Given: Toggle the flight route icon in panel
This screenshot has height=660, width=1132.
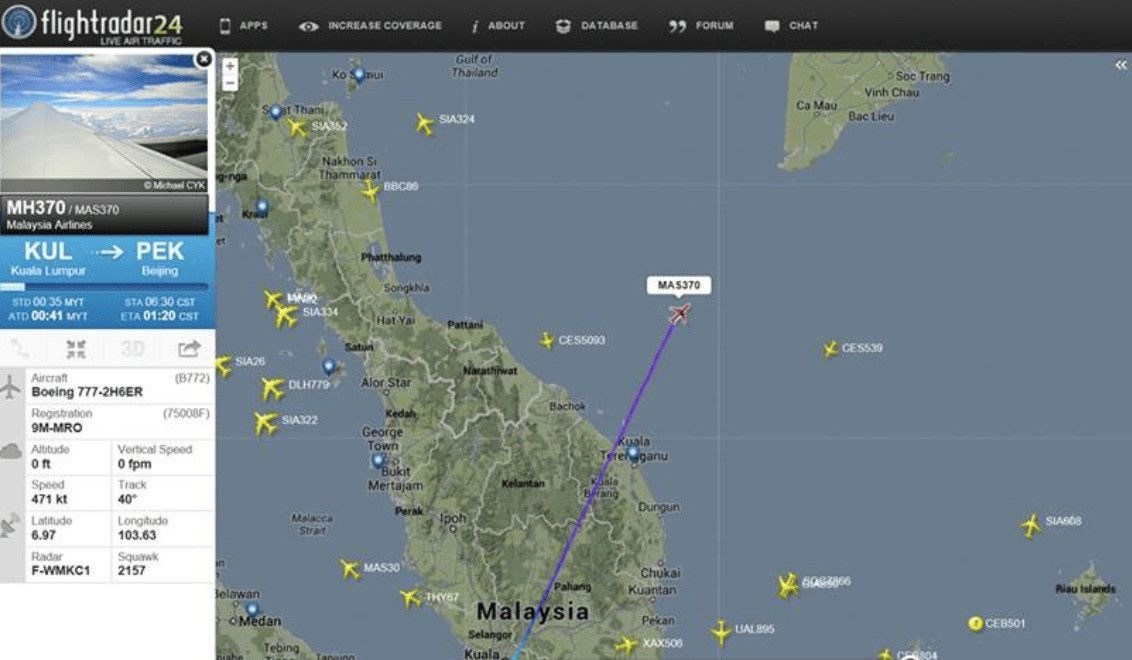Looking at the screenshot, I should [x=19, y=349].
